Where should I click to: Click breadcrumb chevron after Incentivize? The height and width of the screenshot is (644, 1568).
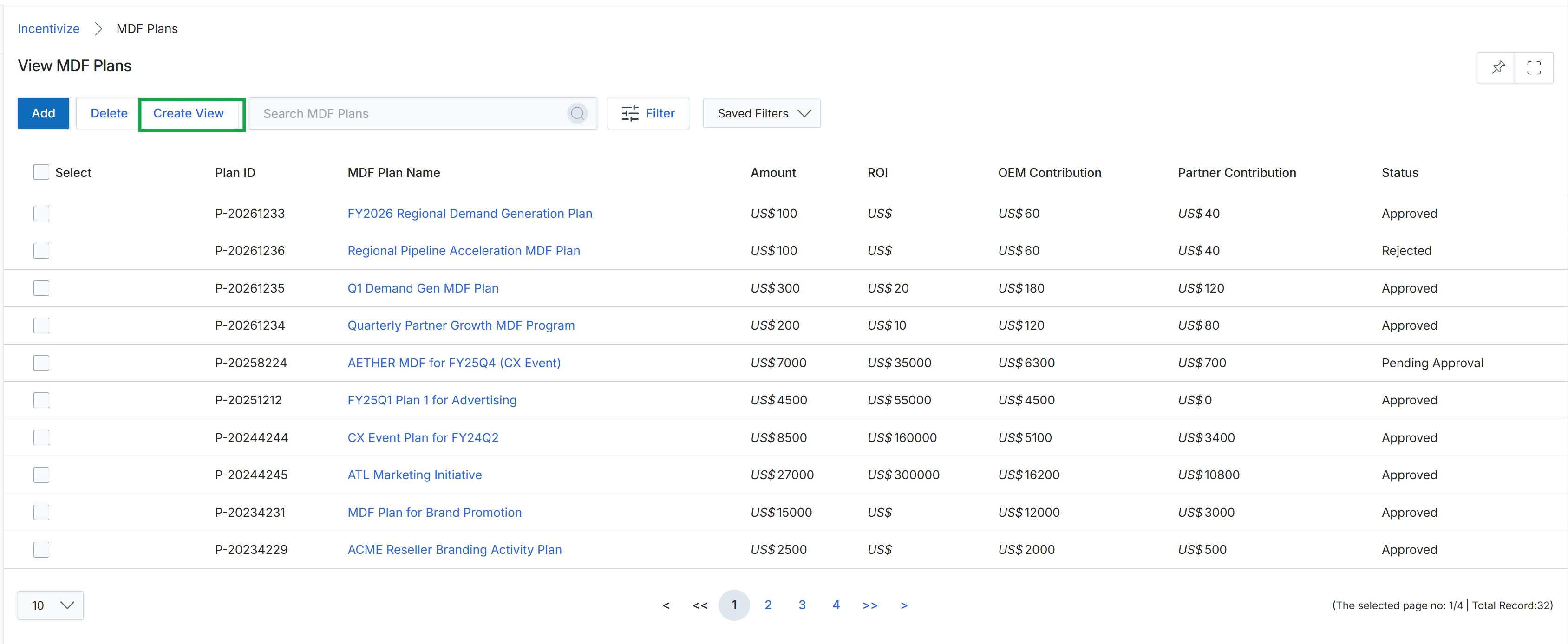98,29
